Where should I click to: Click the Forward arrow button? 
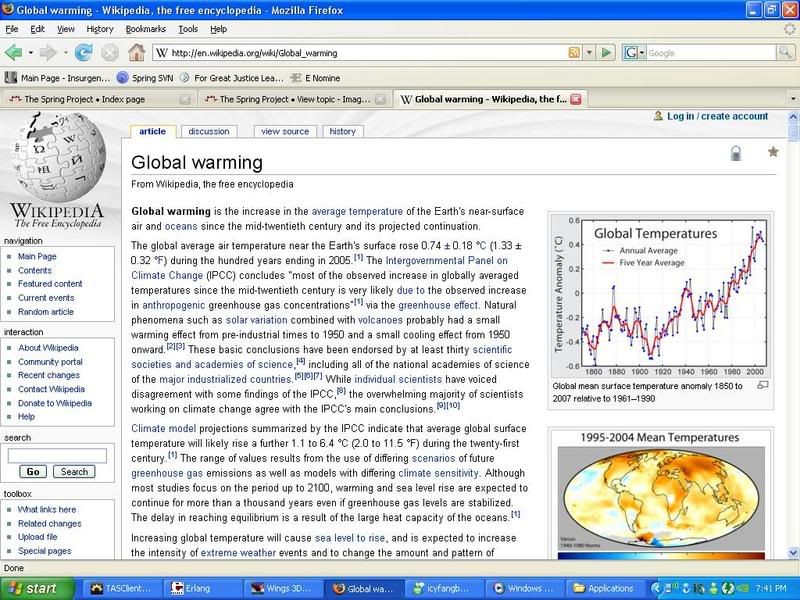[48, 52]
